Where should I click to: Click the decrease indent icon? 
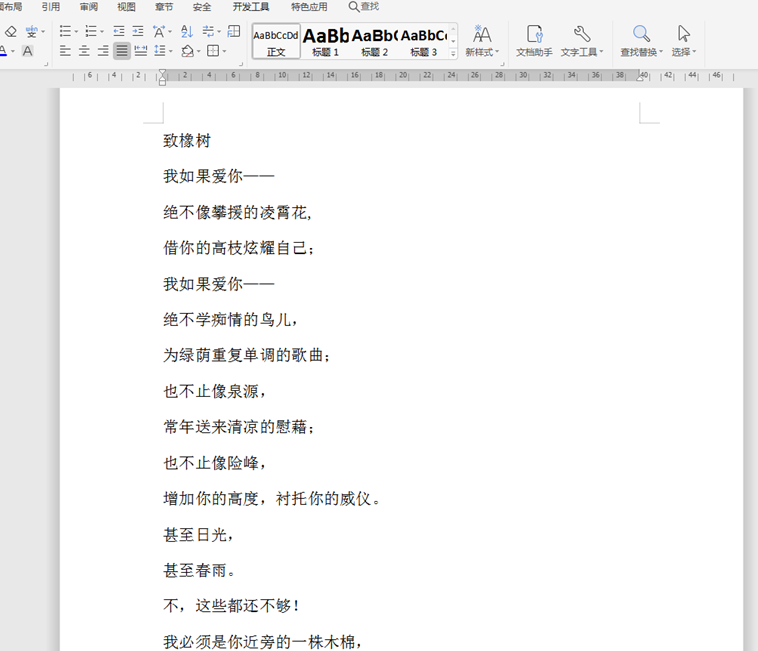(x=118, y=31)
